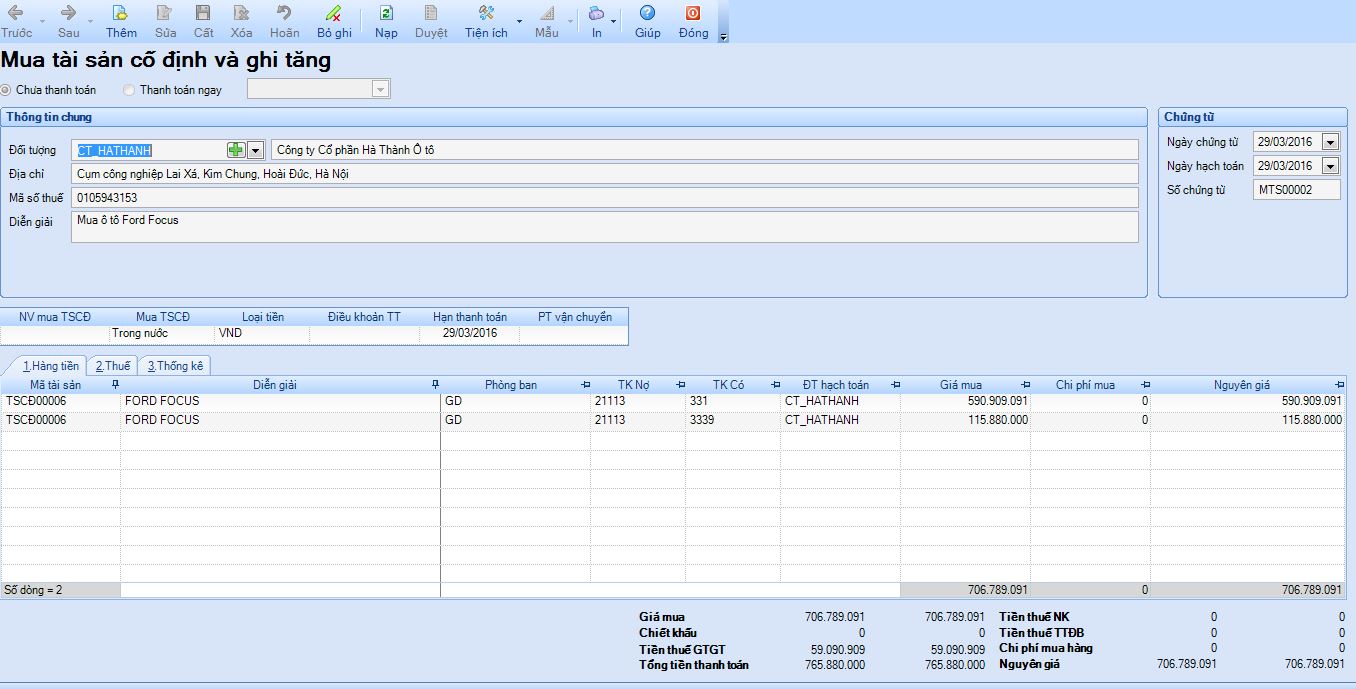The width and height of the screenshot is (1356, 689).
Task: Reload data with Nạp icon
Action: point(386,21)
